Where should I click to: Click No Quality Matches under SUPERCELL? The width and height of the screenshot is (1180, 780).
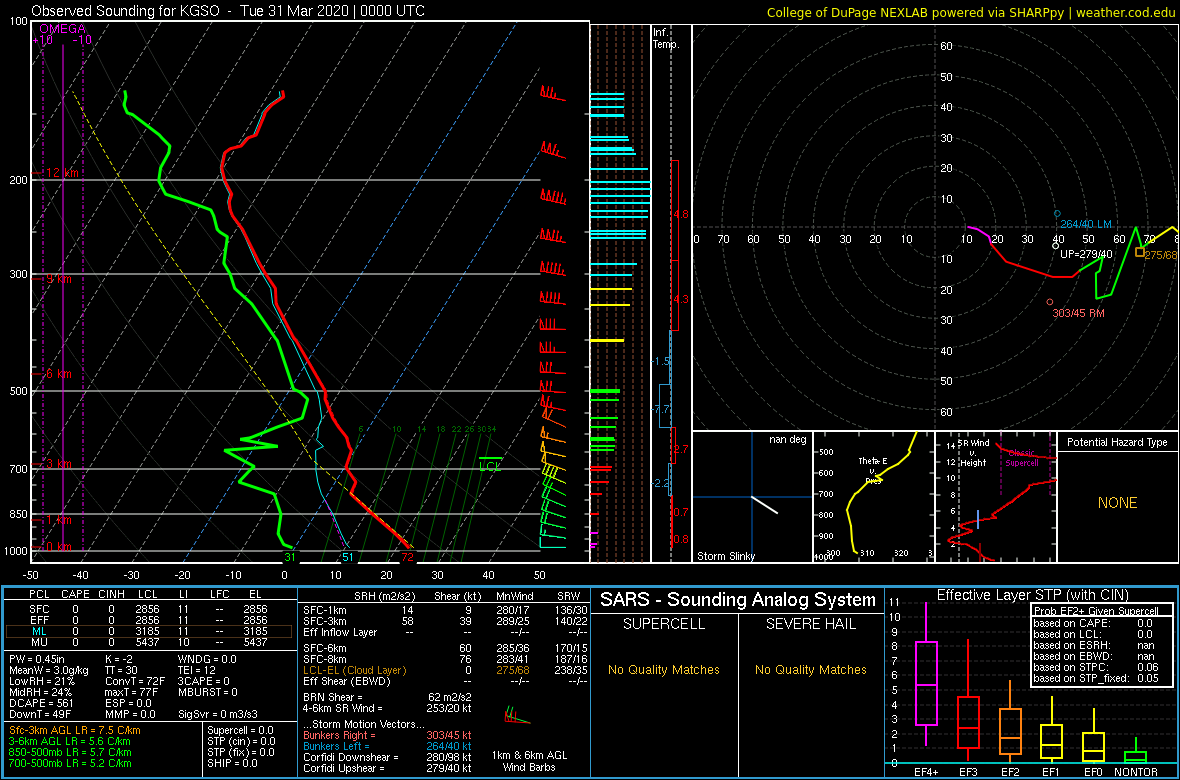pyautogui.click(x=664, y=670)
